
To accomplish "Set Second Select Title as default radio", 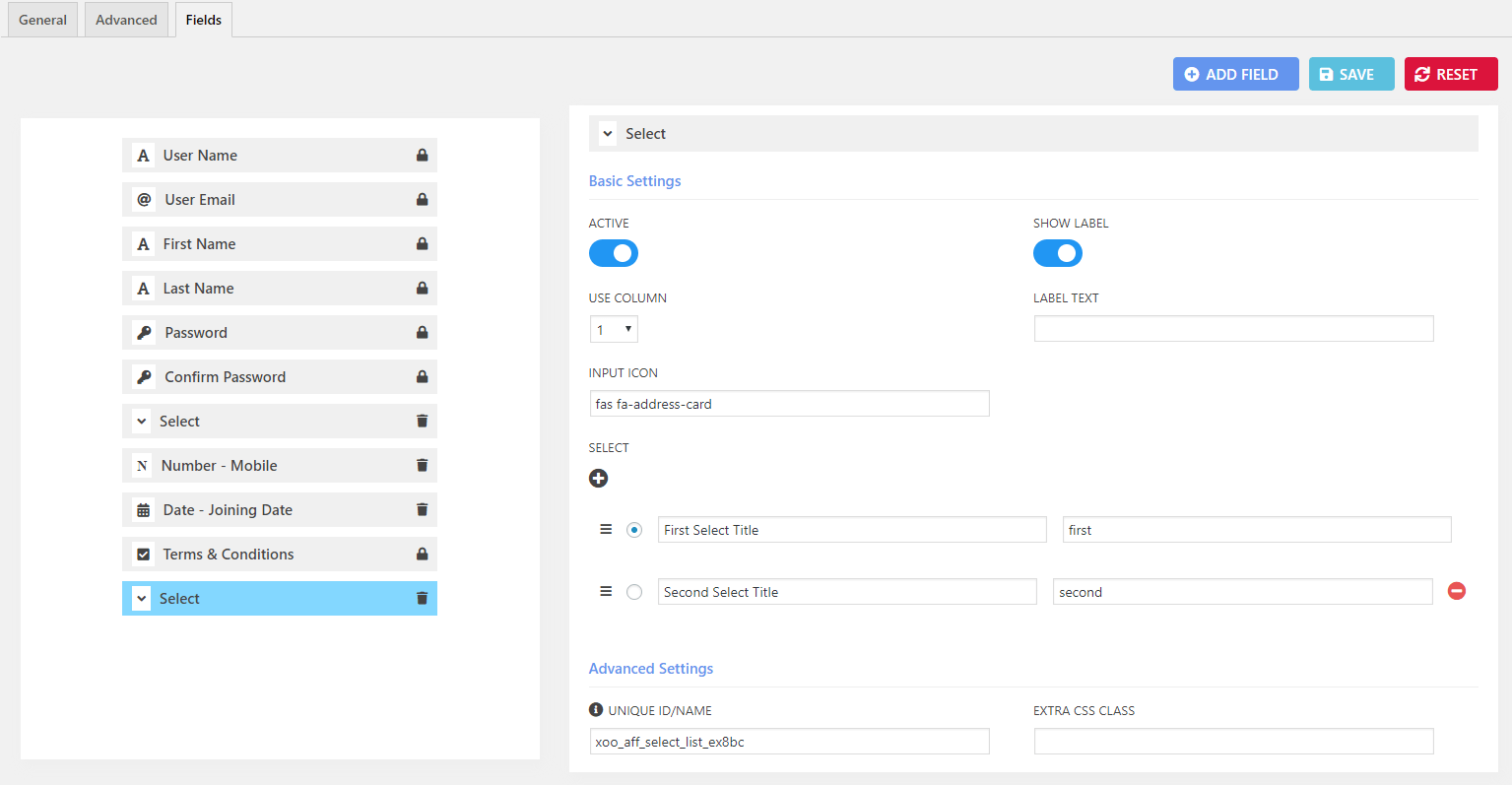I will pos(634,592).
